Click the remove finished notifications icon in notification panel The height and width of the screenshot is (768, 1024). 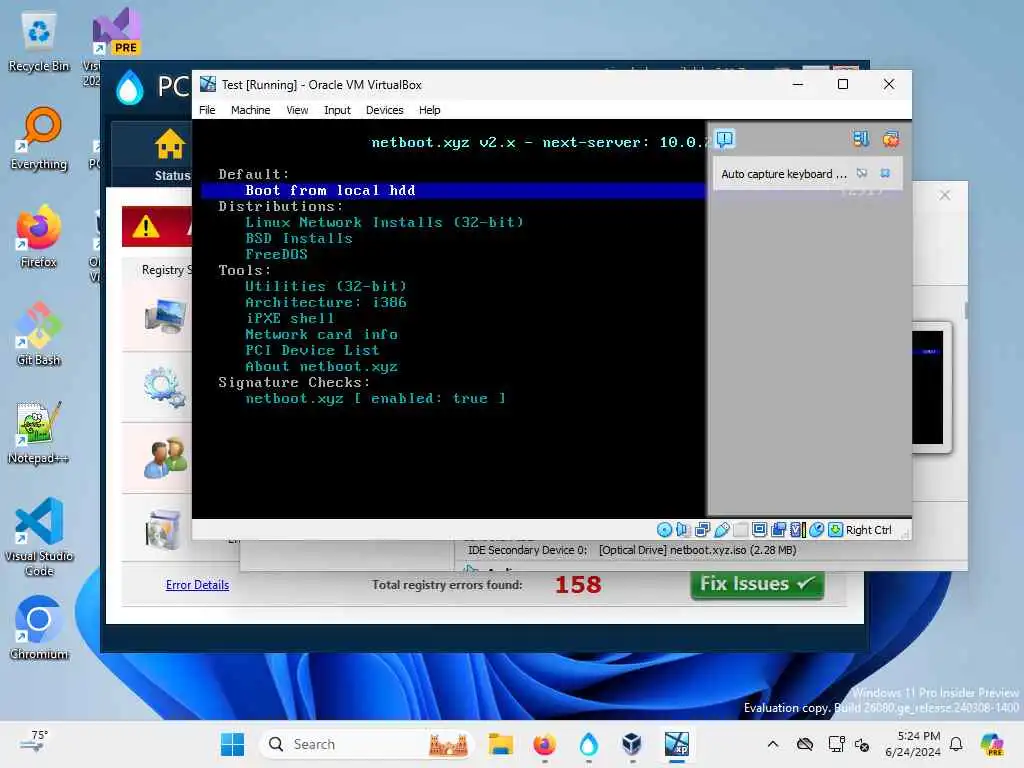[x=891, y=138]
